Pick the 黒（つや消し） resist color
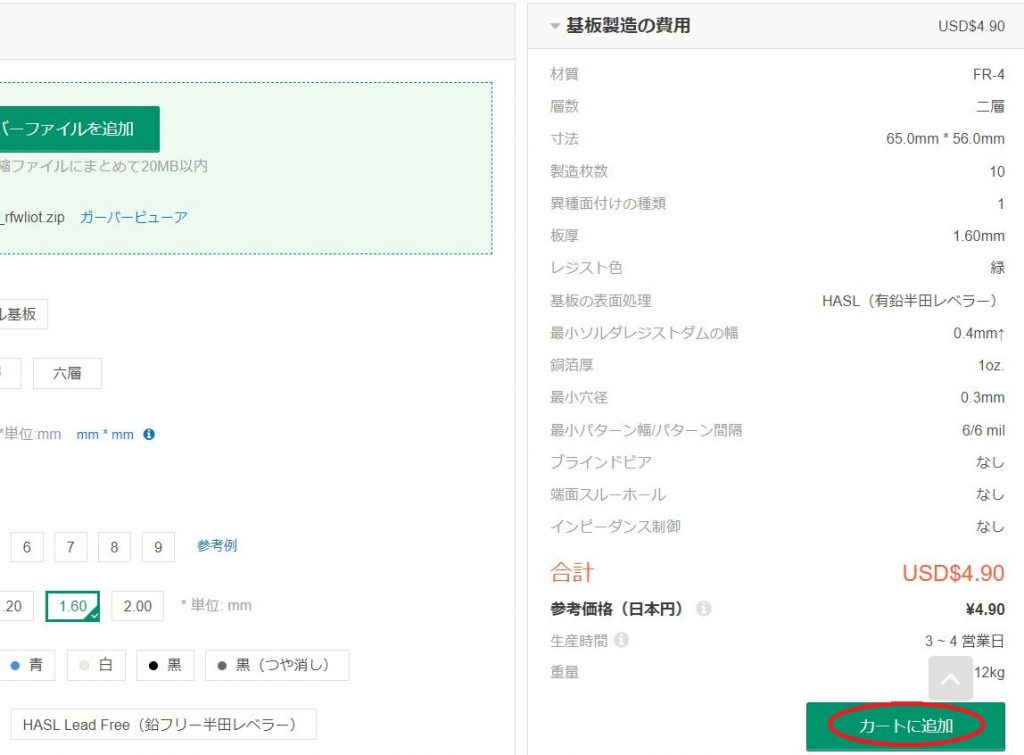The width and height of the screenshot is (1024, 755). 277,665
